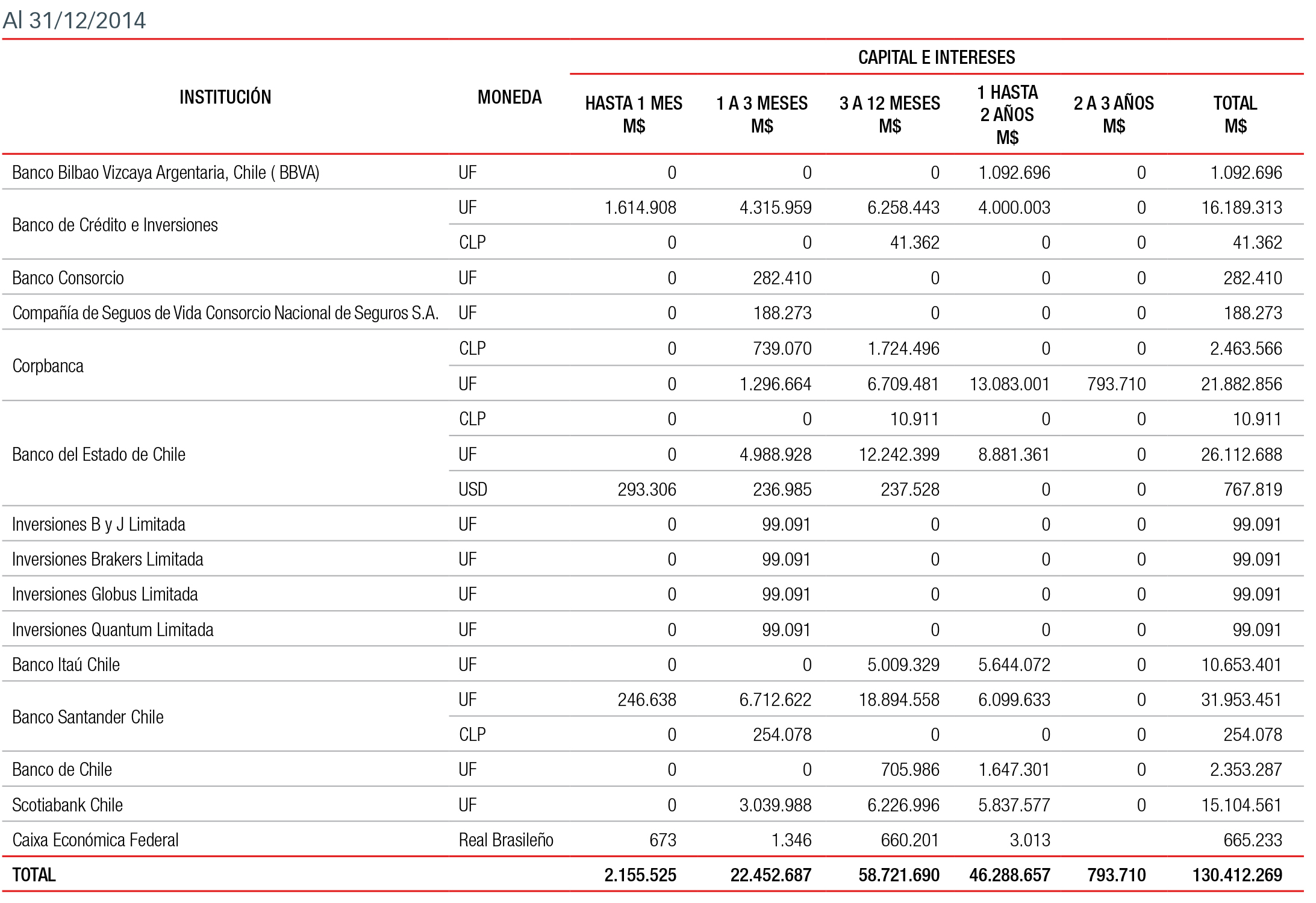Click the value '6.709.481'
Screen dimensions: 1316x903
click(x=903, y=384)
